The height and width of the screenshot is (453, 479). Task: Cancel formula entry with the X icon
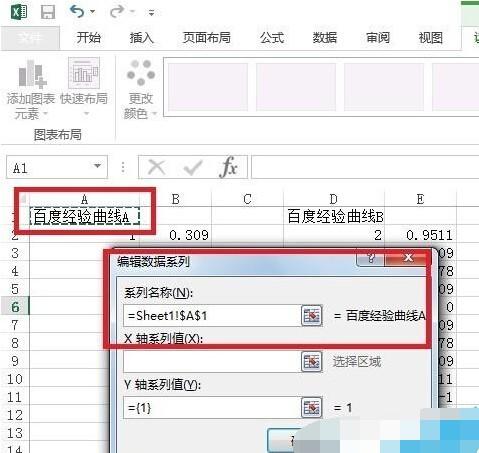pos(157,167)
